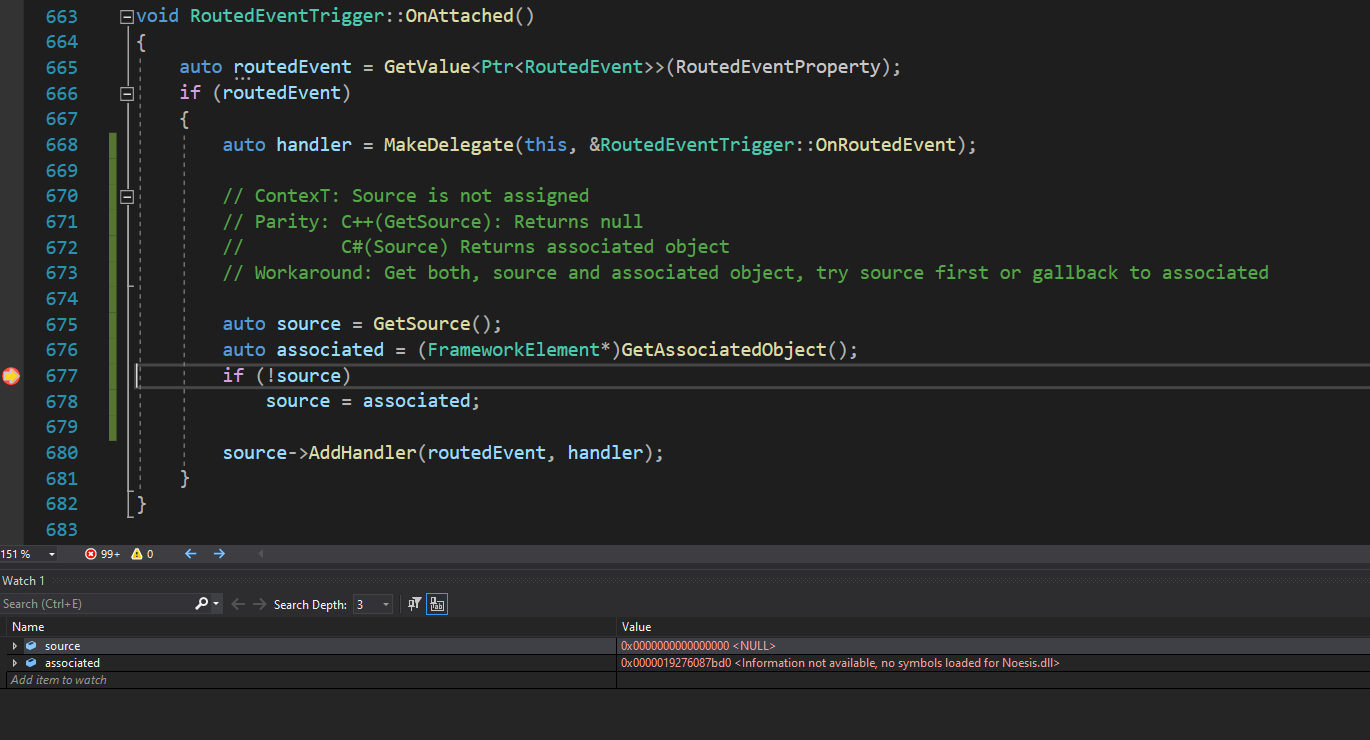Image resolution: width=1370 pixels, height=740 pixels.
Task: Click the yellow warning indicator showing 0
Action: coord(142,554)
